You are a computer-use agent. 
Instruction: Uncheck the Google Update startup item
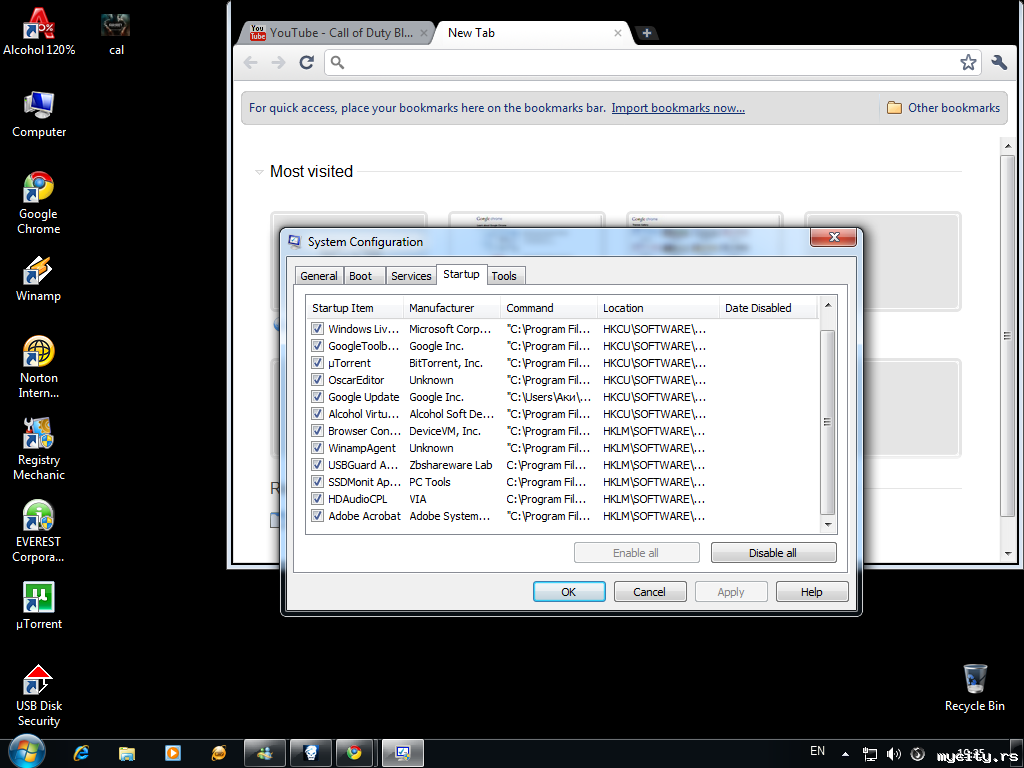point(317,396)
